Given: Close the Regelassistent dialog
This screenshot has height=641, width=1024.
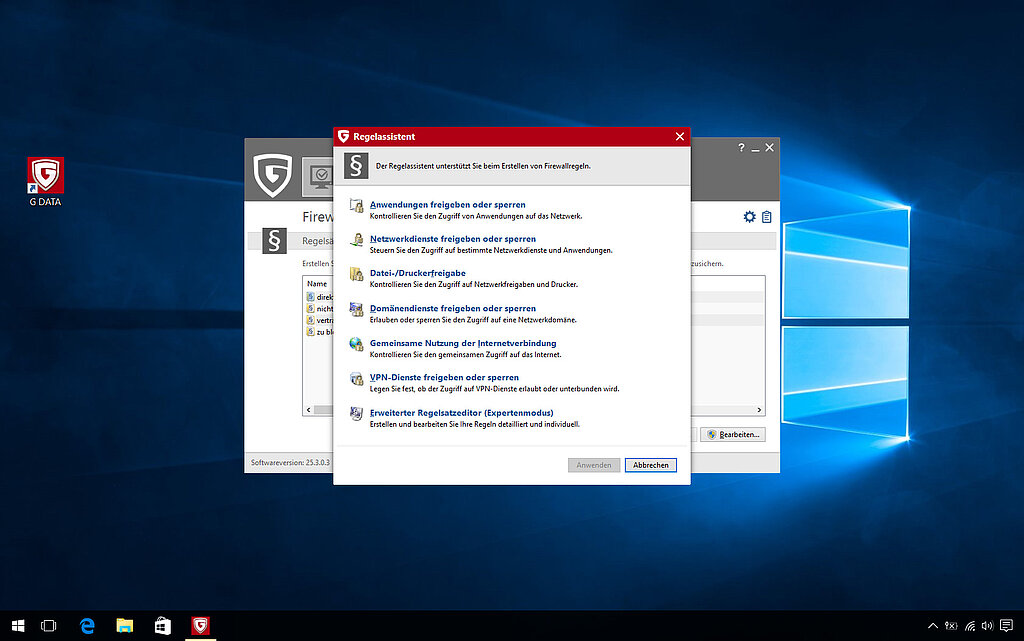Looking at the screenshot, I should tap(680, 136).
